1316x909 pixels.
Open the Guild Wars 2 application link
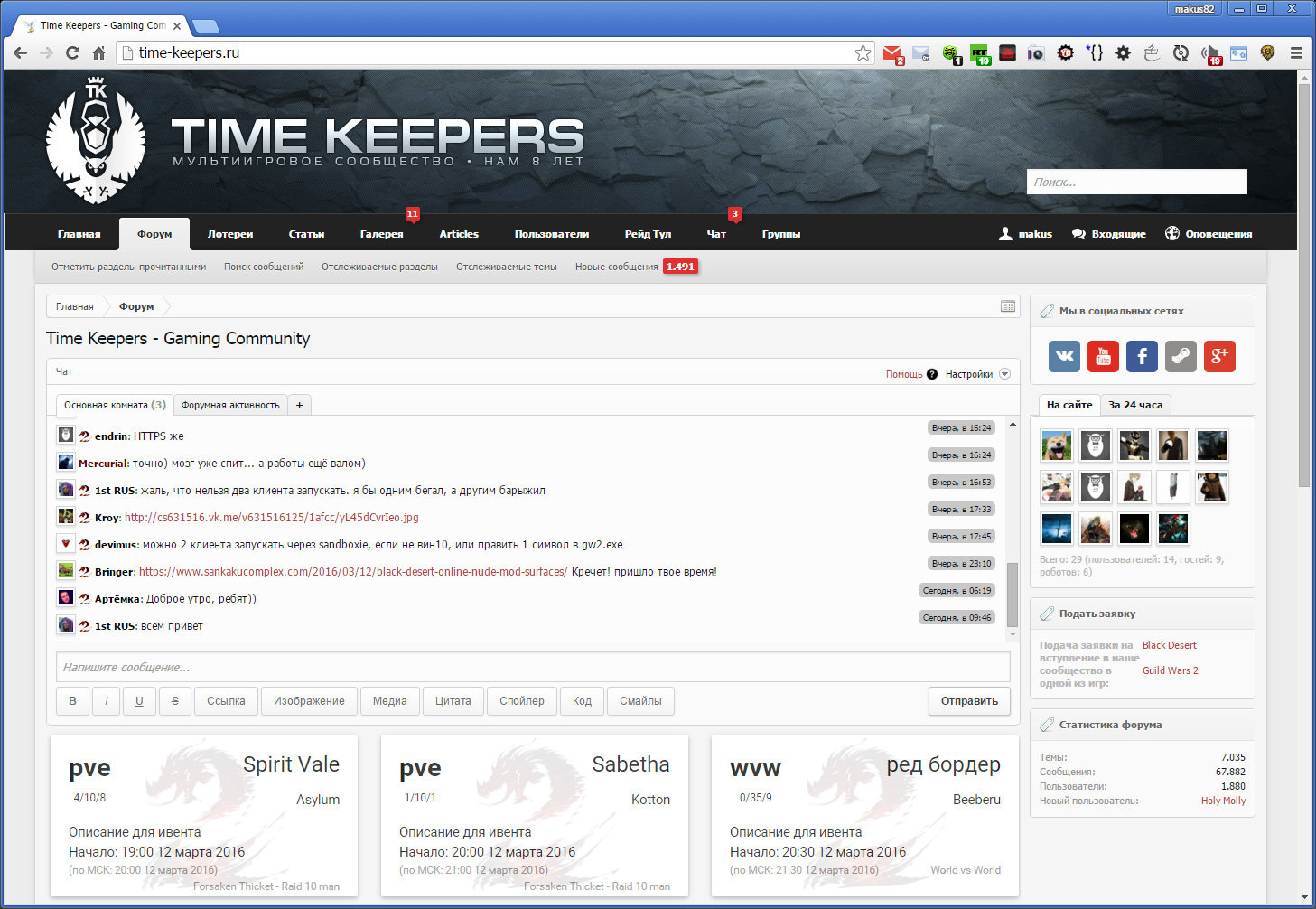tap(1170, 670)
